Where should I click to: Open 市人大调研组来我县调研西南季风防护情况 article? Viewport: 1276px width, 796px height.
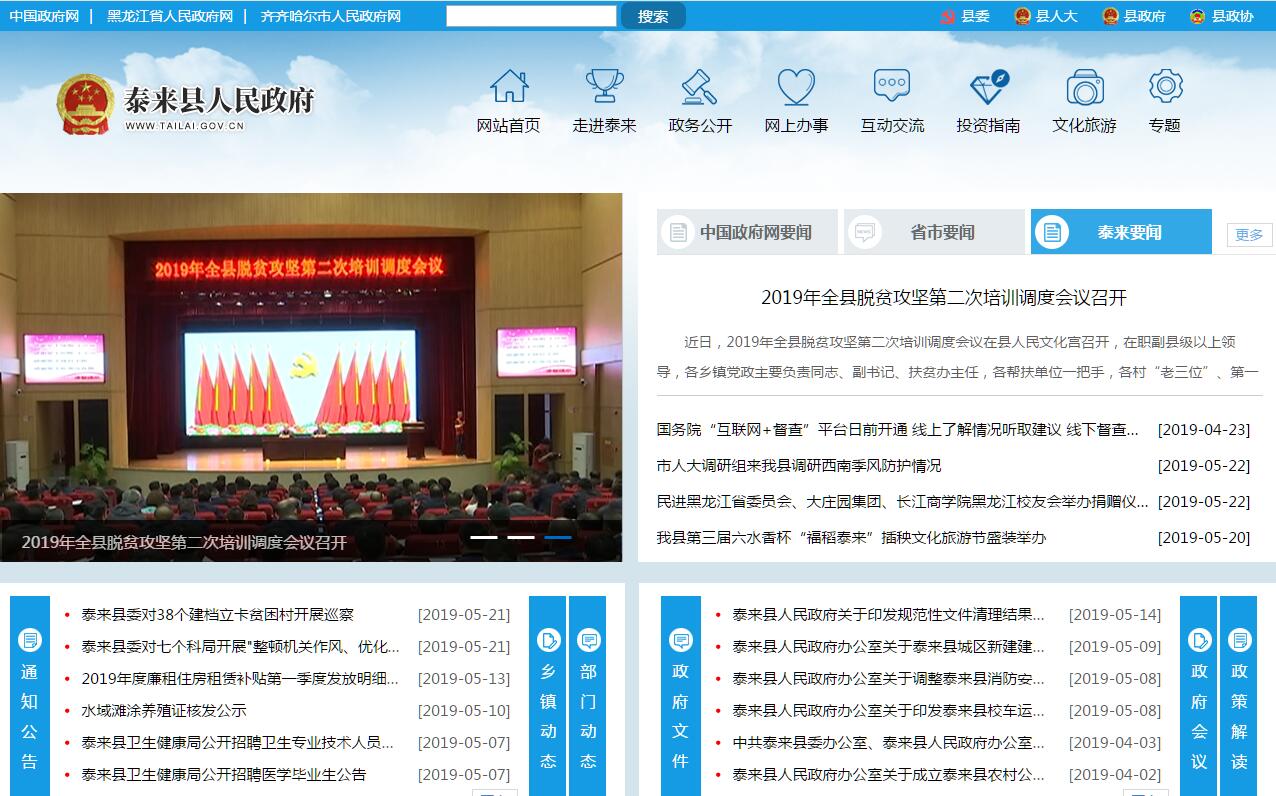point(799,466)
